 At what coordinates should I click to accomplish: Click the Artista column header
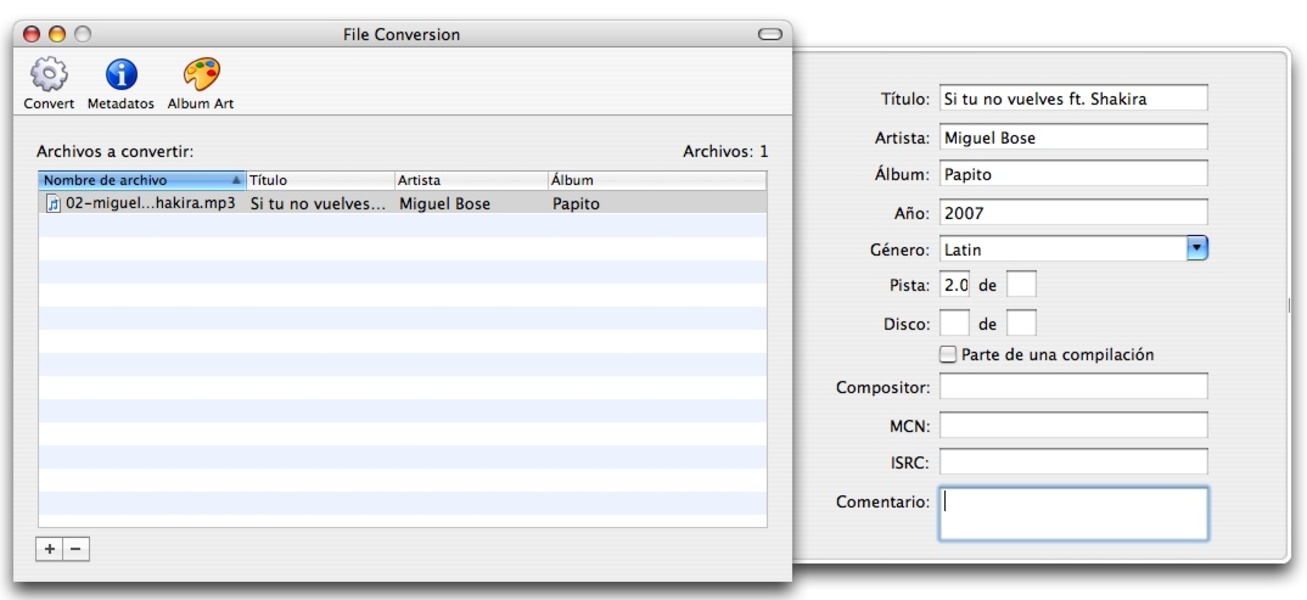tap(470, 181)
